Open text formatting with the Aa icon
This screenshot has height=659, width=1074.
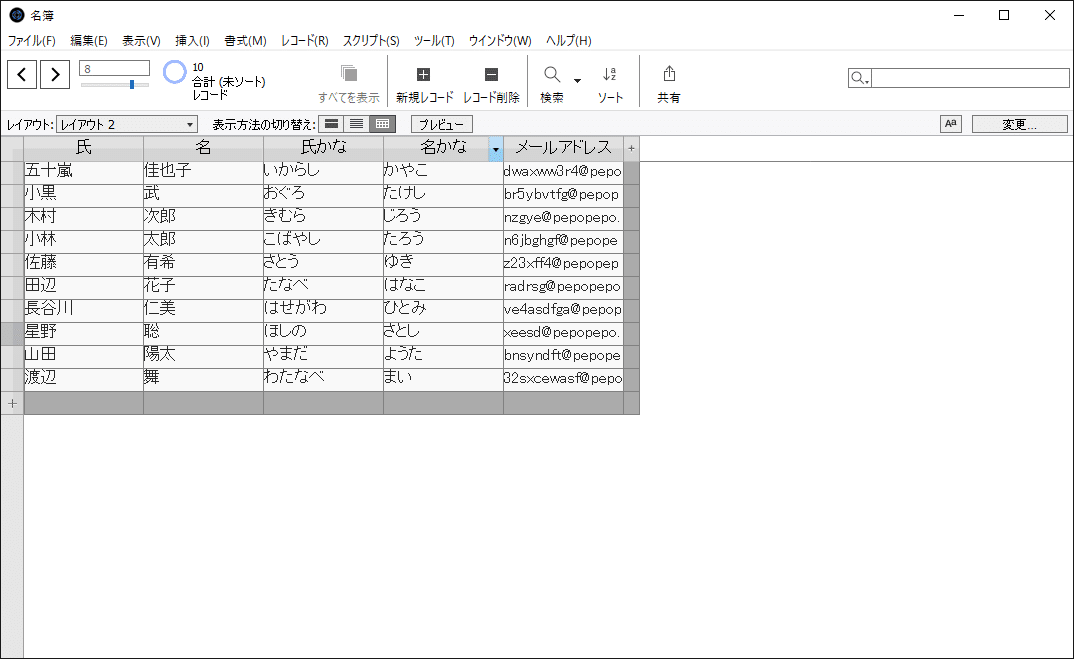click(x=950, y=123)
